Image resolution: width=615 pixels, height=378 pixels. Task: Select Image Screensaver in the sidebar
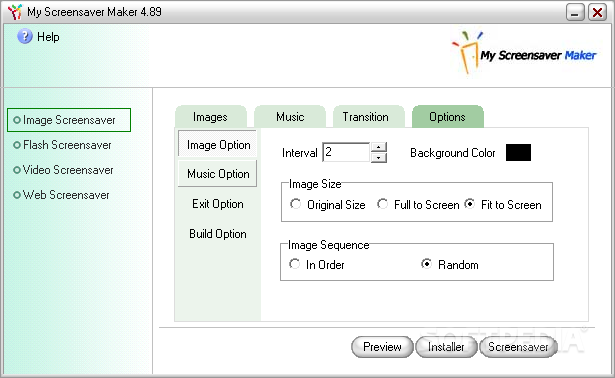click(69, 120)
